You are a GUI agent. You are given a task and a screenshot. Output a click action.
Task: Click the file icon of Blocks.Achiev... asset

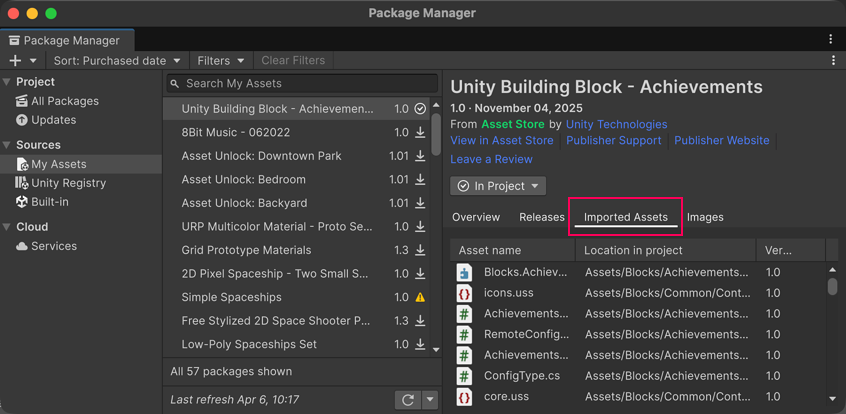click(464, 273)
